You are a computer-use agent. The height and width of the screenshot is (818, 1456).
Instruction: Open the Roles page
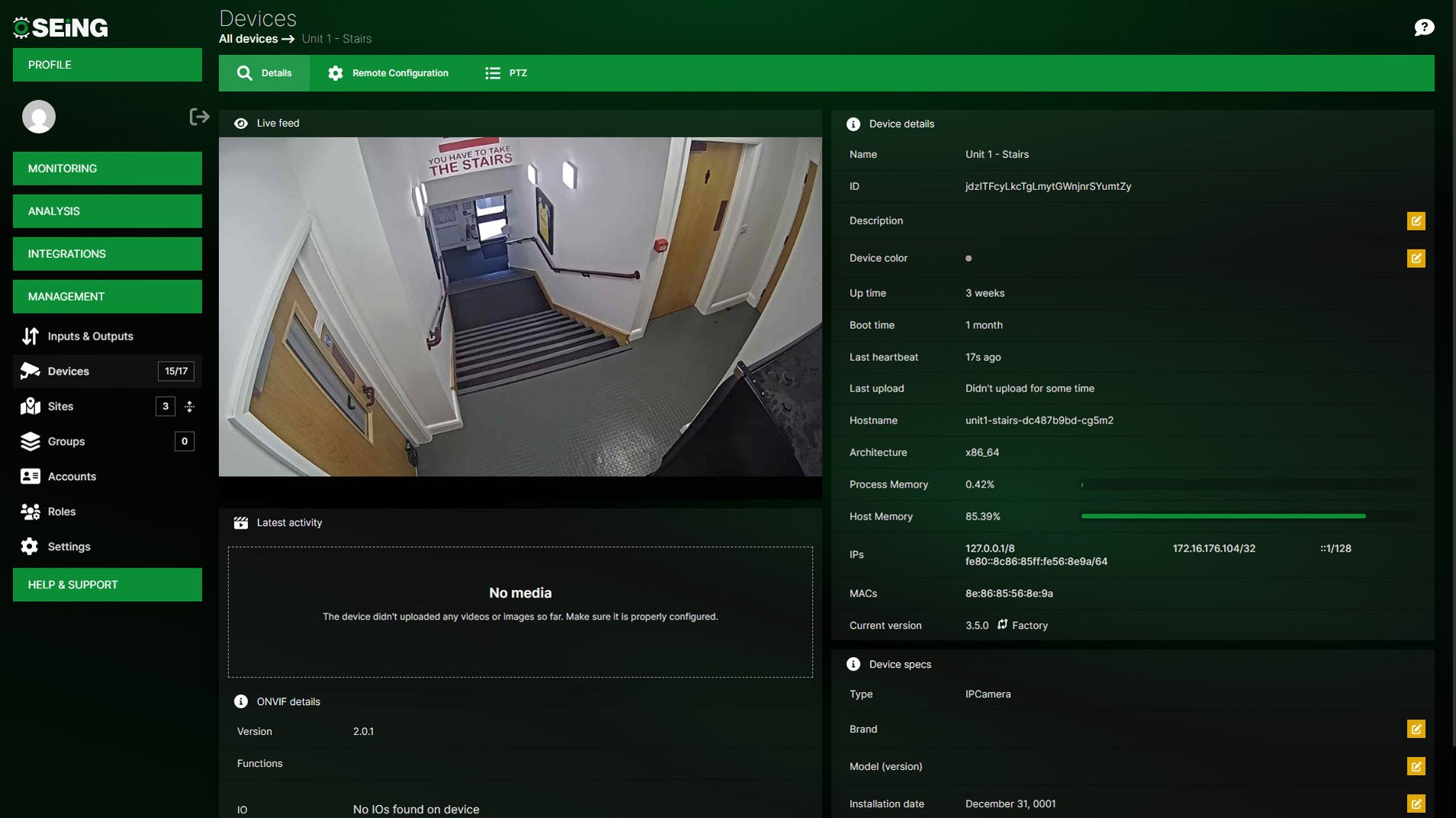pos(108,512)
